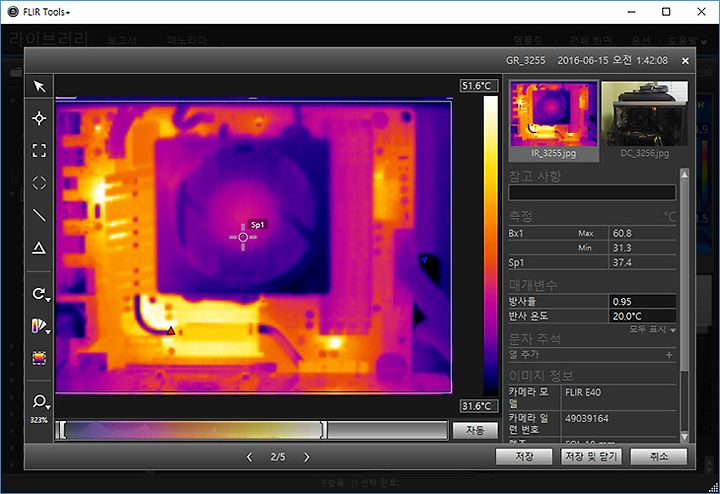The width and height of the screenshot is (720, 494).
Task: Click the Sp1 spot crosshair on image
Action: (243, 237)
